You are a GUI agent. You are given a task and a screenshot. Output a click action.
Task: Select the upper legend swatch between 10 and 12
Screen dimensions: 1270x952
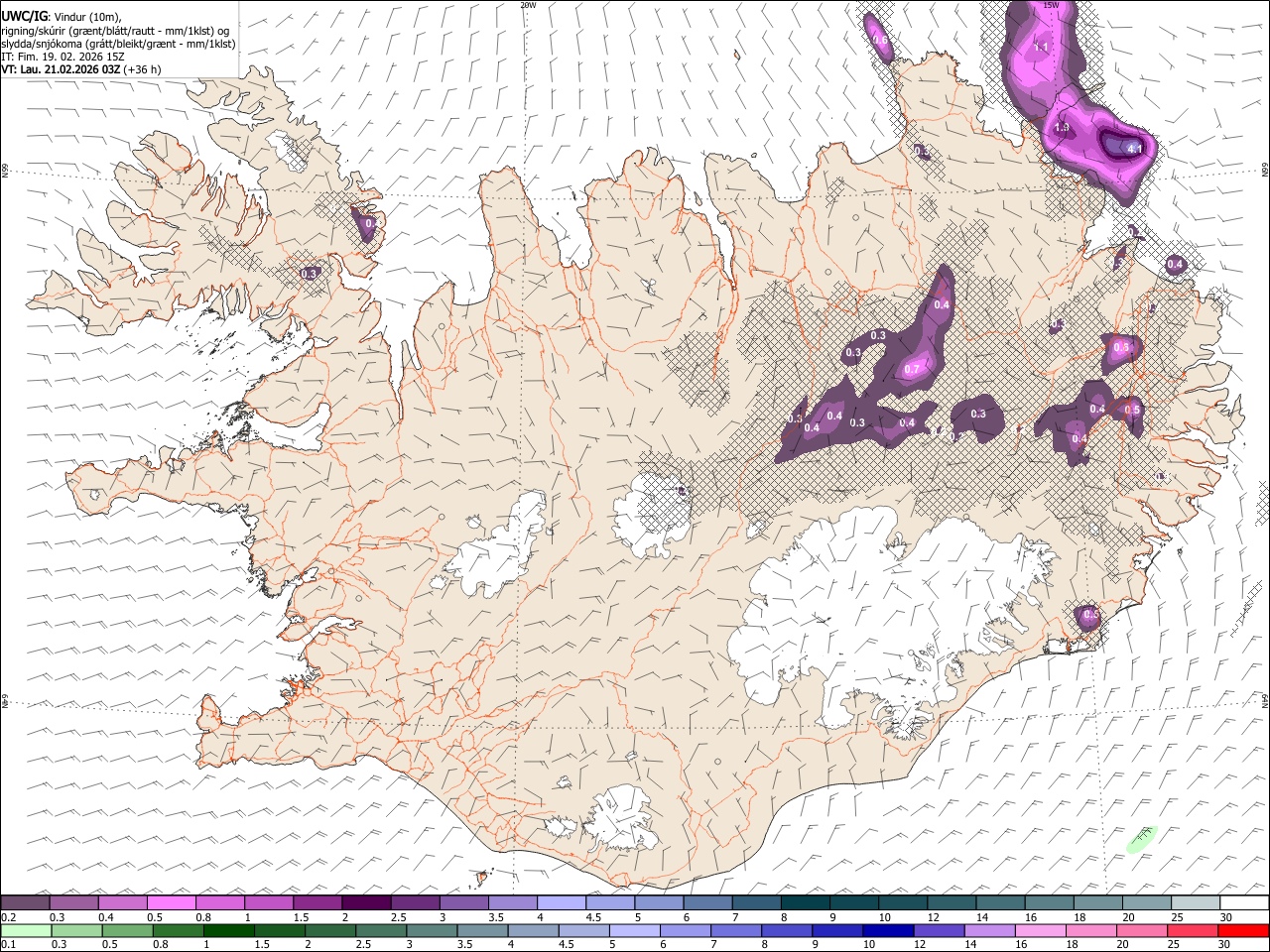902,903
